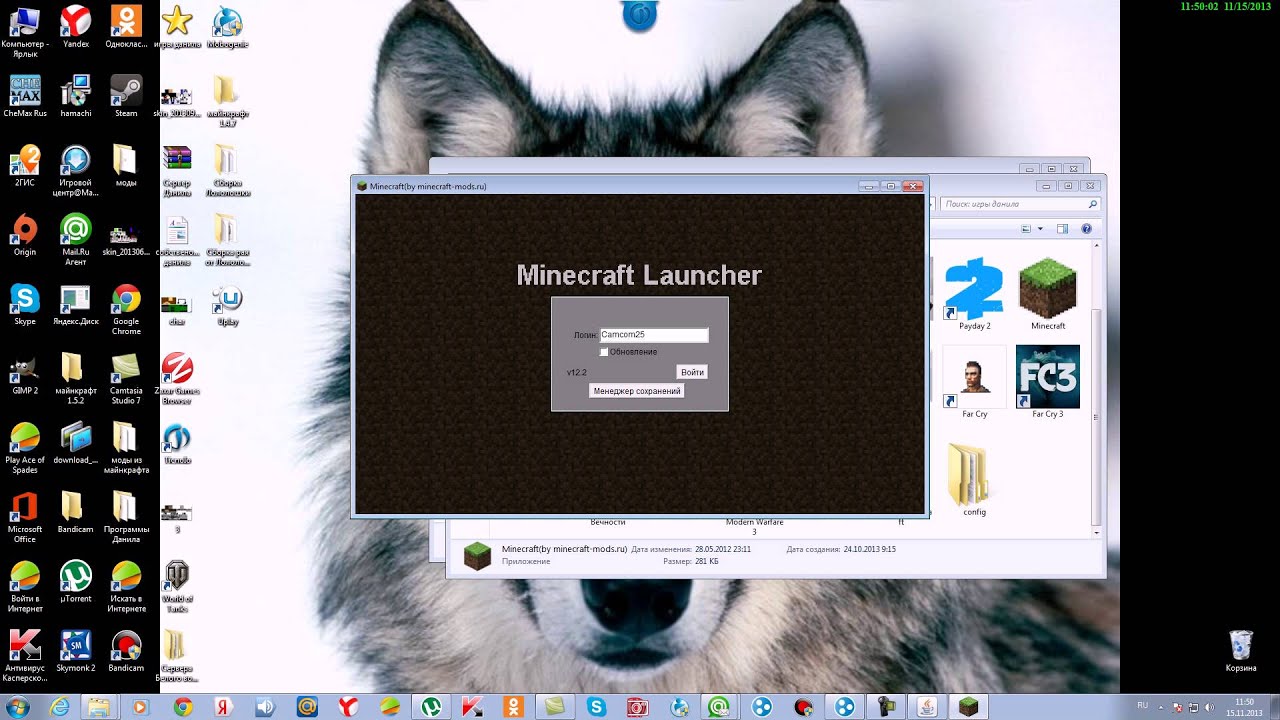Select the Far Cry shortcut in Explorer
The height and width of the screenshot is (720, 1280).
coord(974,382)
